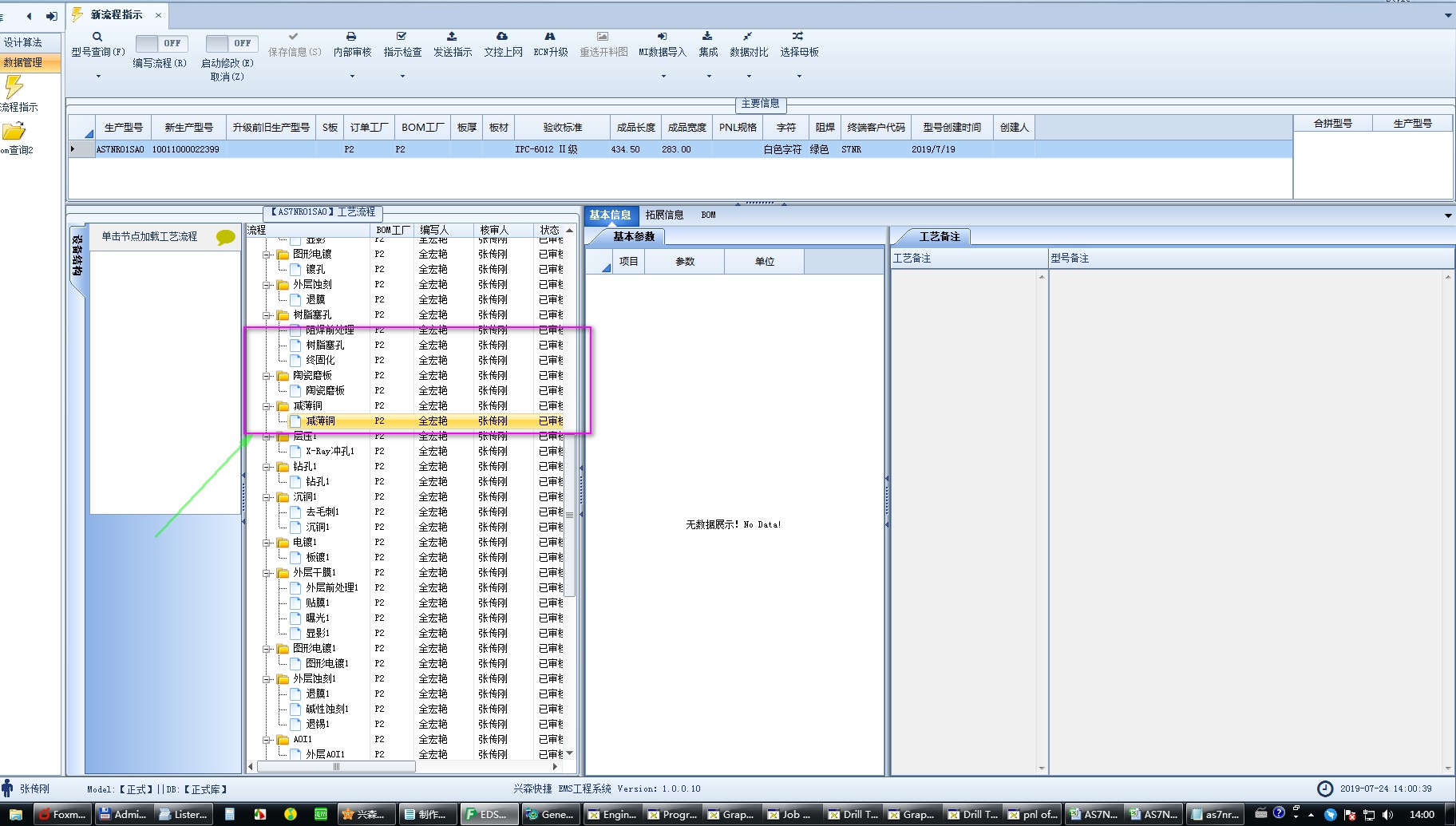Open 流程指示 lightning icon in sidebar

[14, 86]
